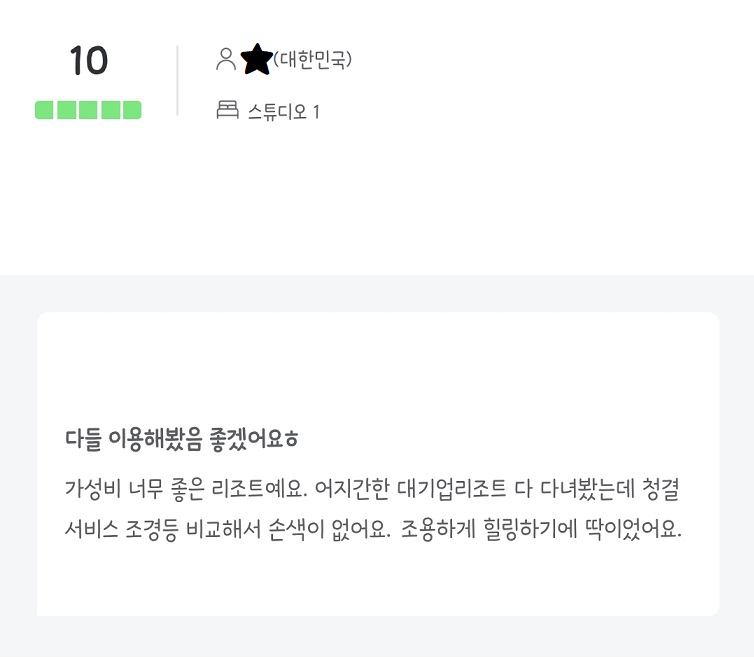Select the last green rating bar segment
Viewport: 754px width, 658px height.
click(132, 110)
